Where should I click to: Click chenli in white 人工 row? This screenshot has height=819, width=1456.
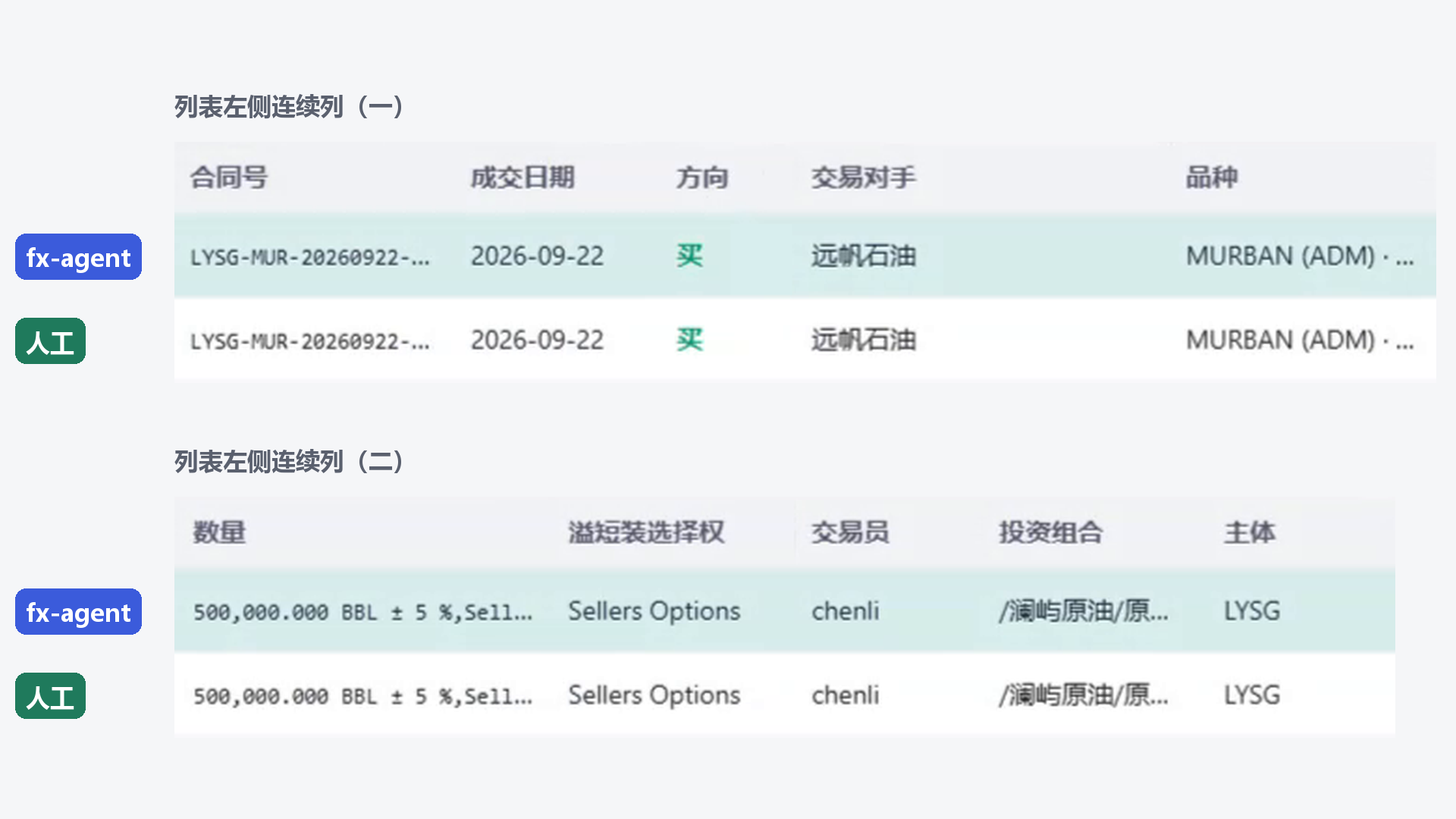(x=846, y=695)
